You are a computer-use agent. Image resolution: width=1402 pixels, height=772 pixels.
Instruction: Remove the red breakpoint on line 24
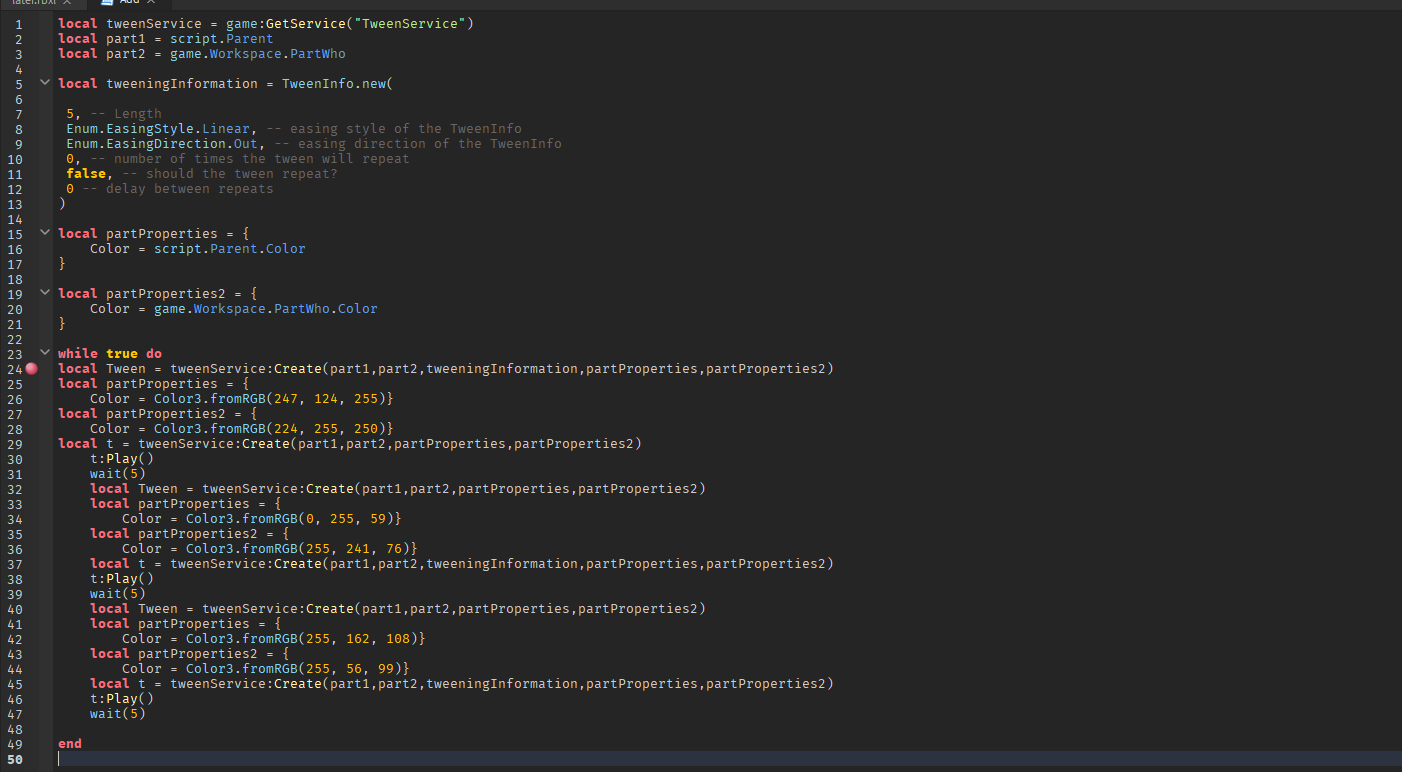(32, 369)
